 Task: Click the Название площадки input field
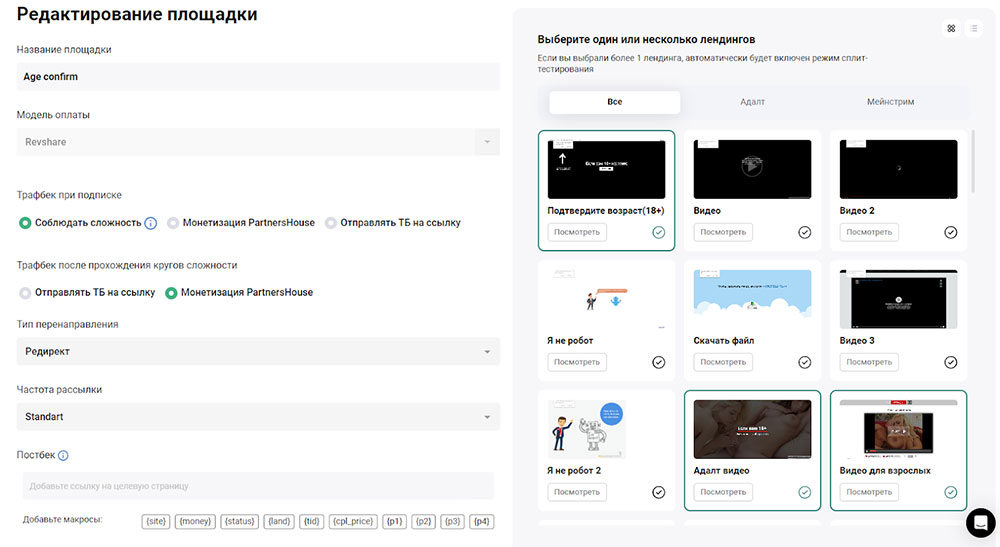pos(258,77)
